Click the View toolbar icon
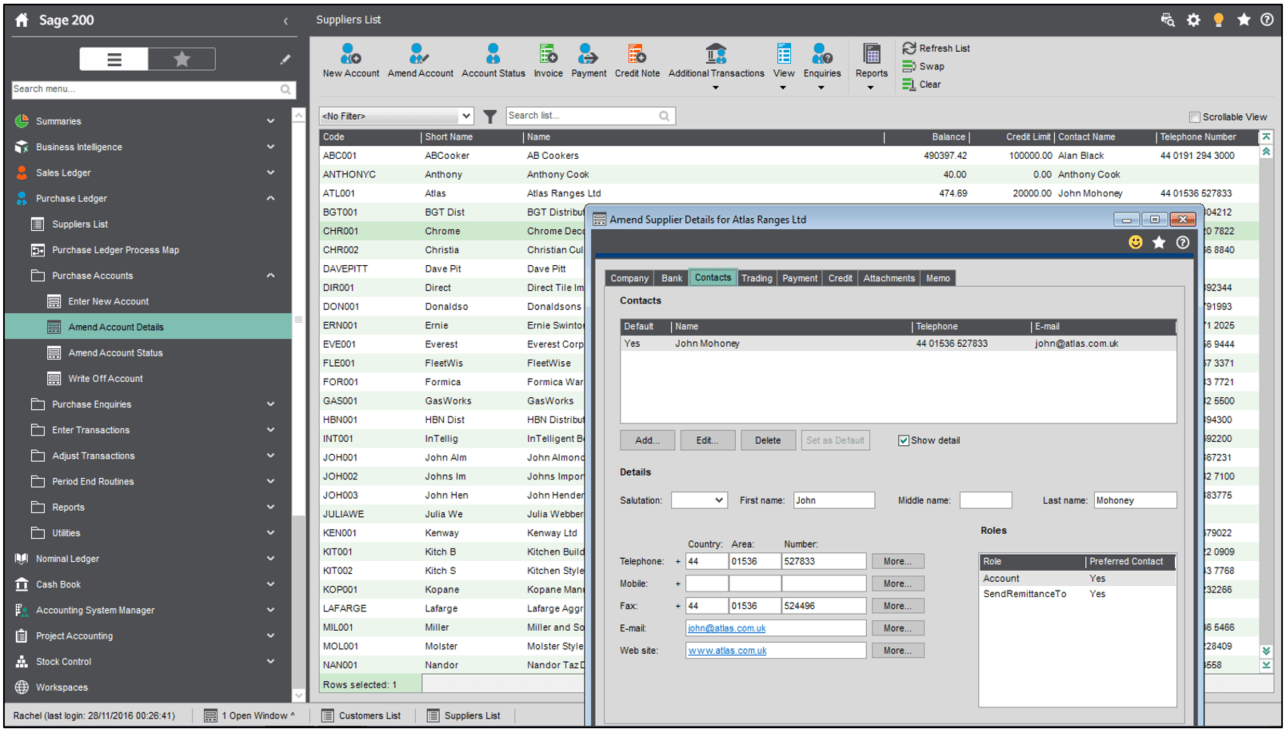The width and height of the screenshot is (1287, 732). coord(784,54)
